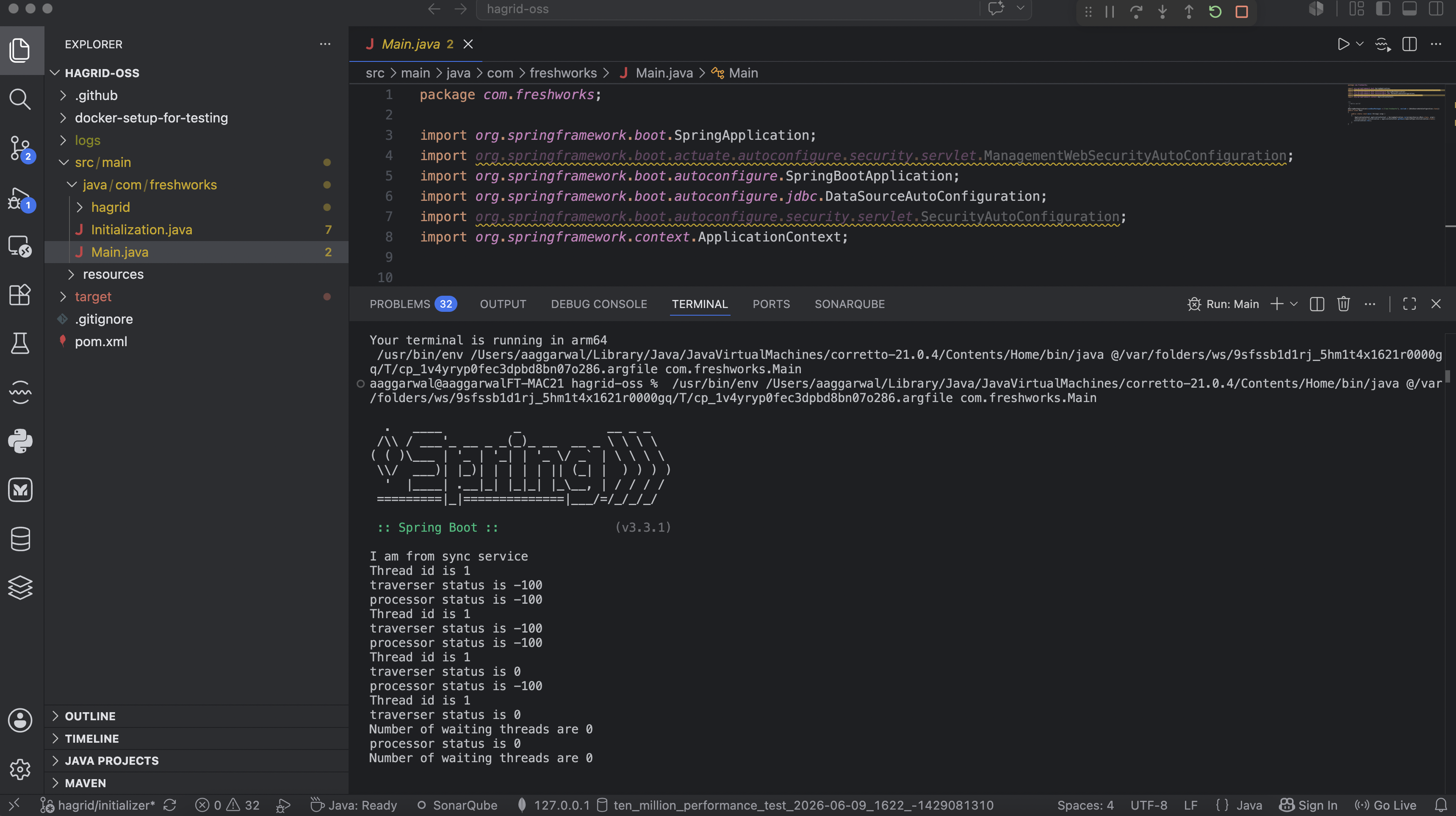Click Spaces: 4 indentation setting
The height and width of the screenshot is (816, 1456).
[x=1085, y=805]
